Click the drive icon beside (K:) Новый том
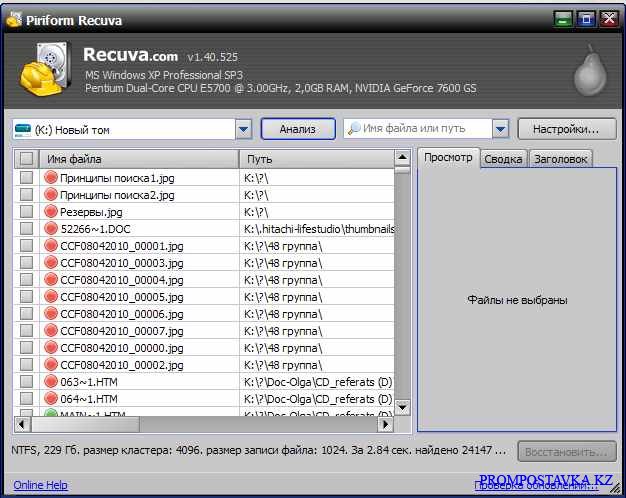 point(22,130)
